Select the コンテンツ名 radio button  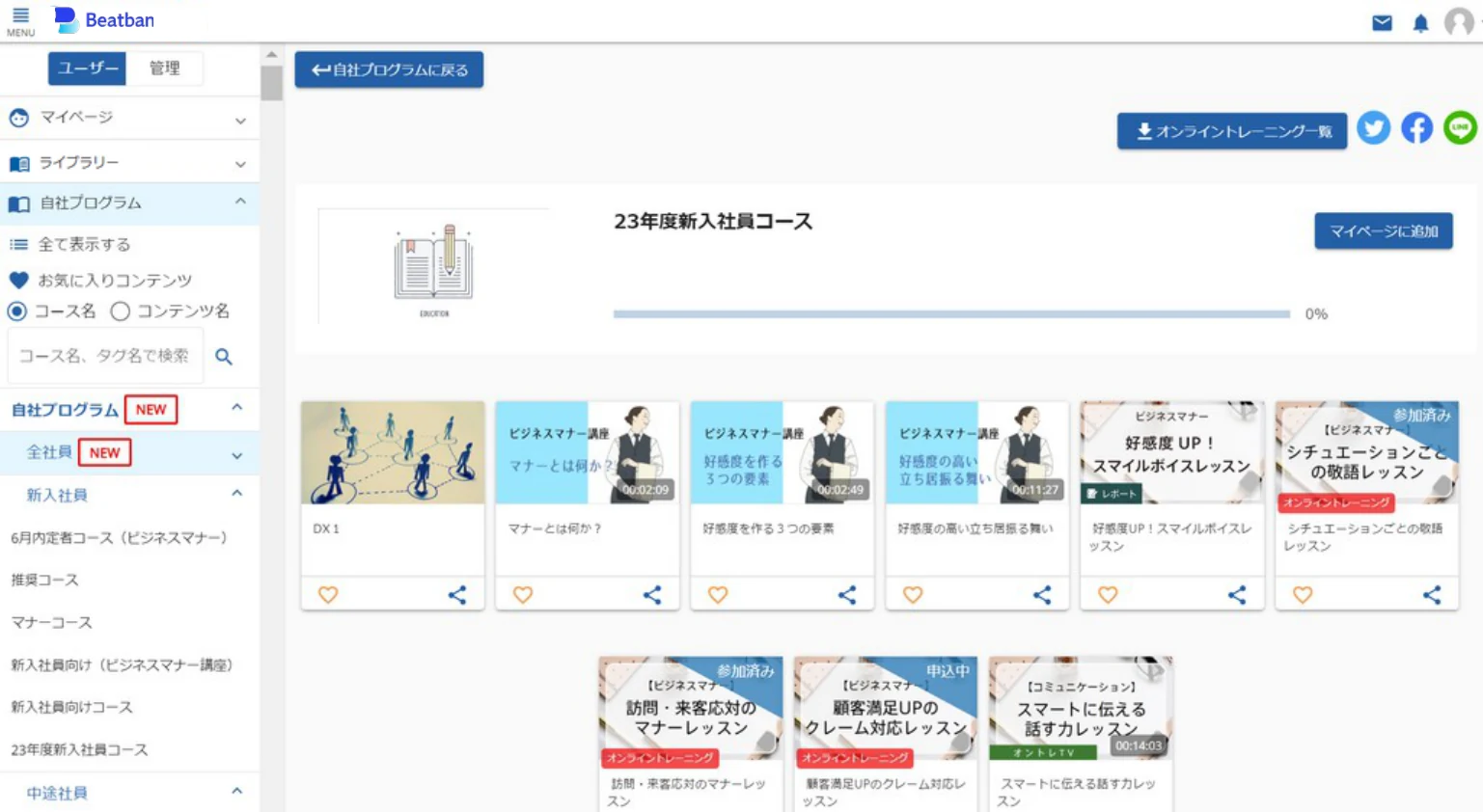point(120,311)
